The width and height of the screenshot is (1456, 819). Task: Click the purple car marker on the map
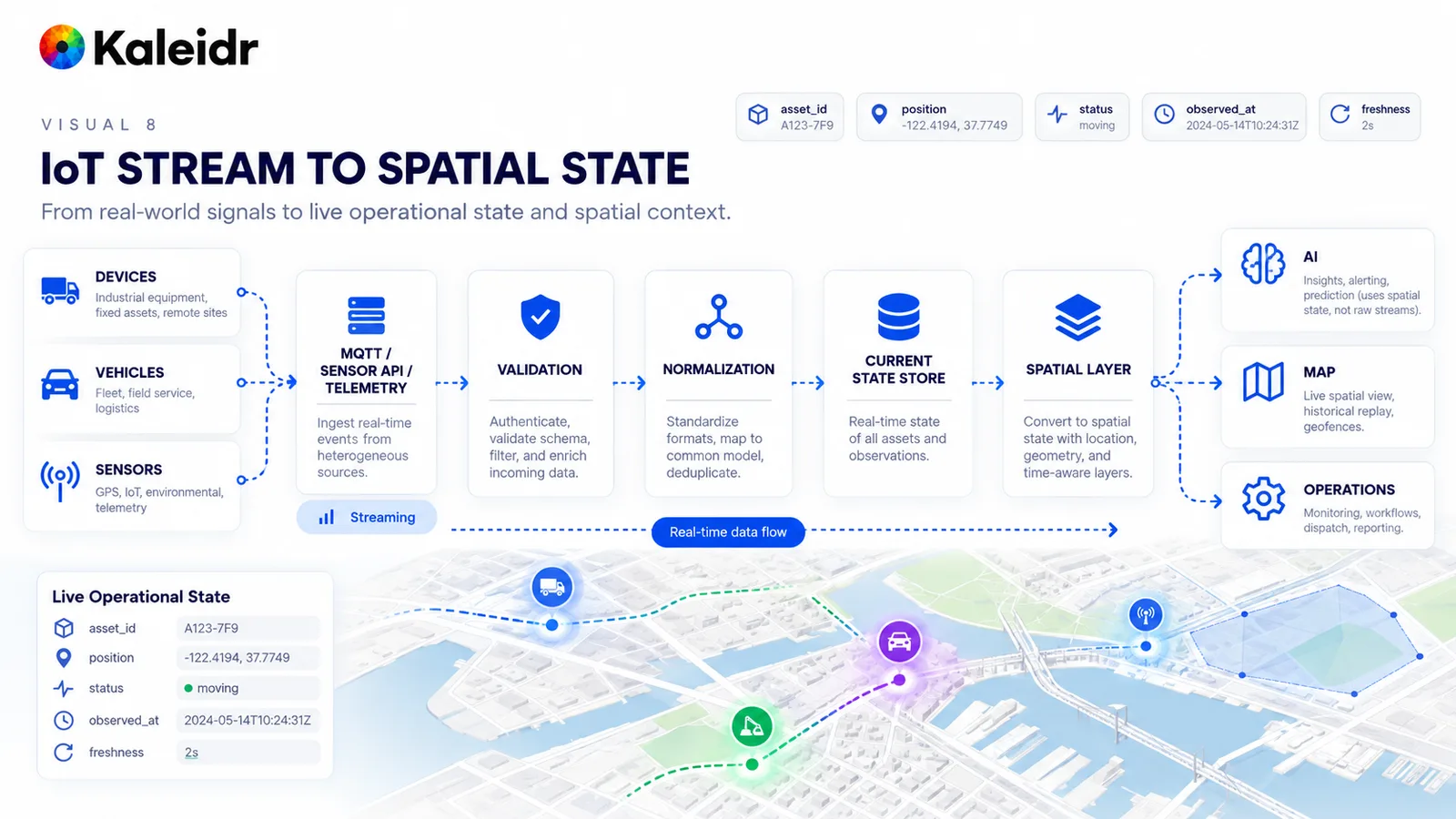point(899,642)
